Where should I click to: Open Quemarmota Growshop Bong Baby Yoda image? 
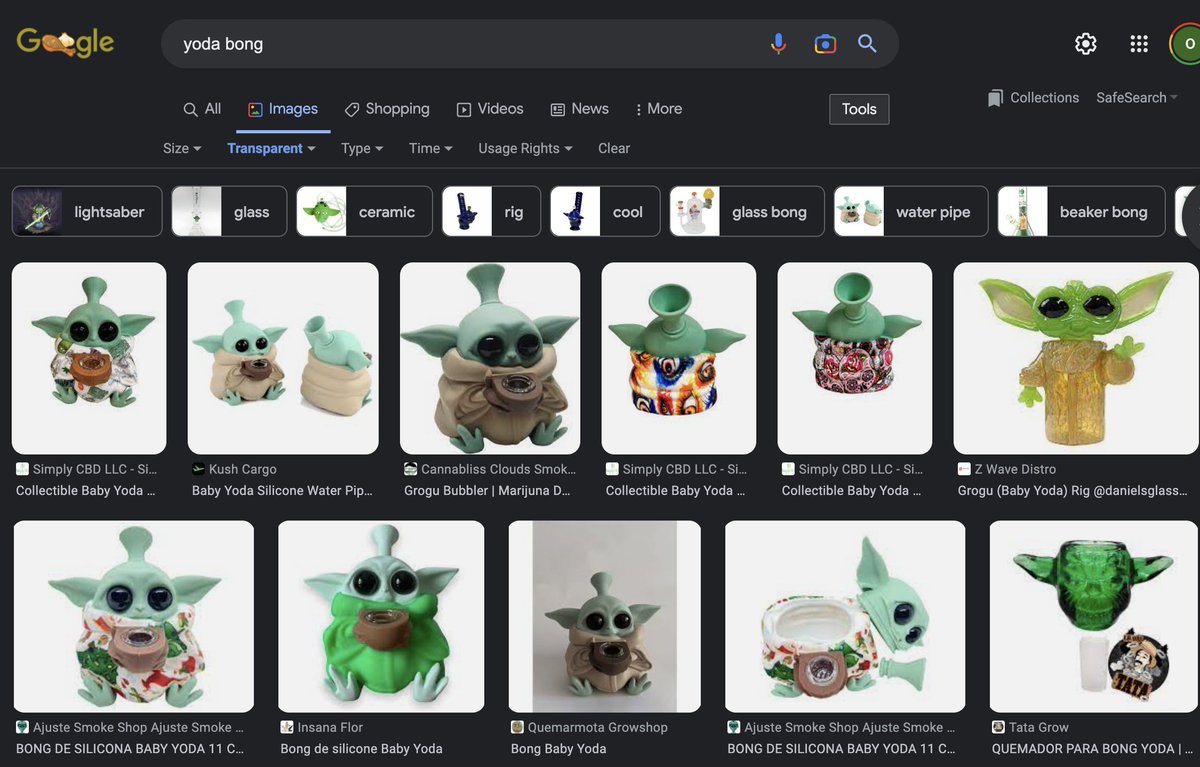(x=605, y=616)
